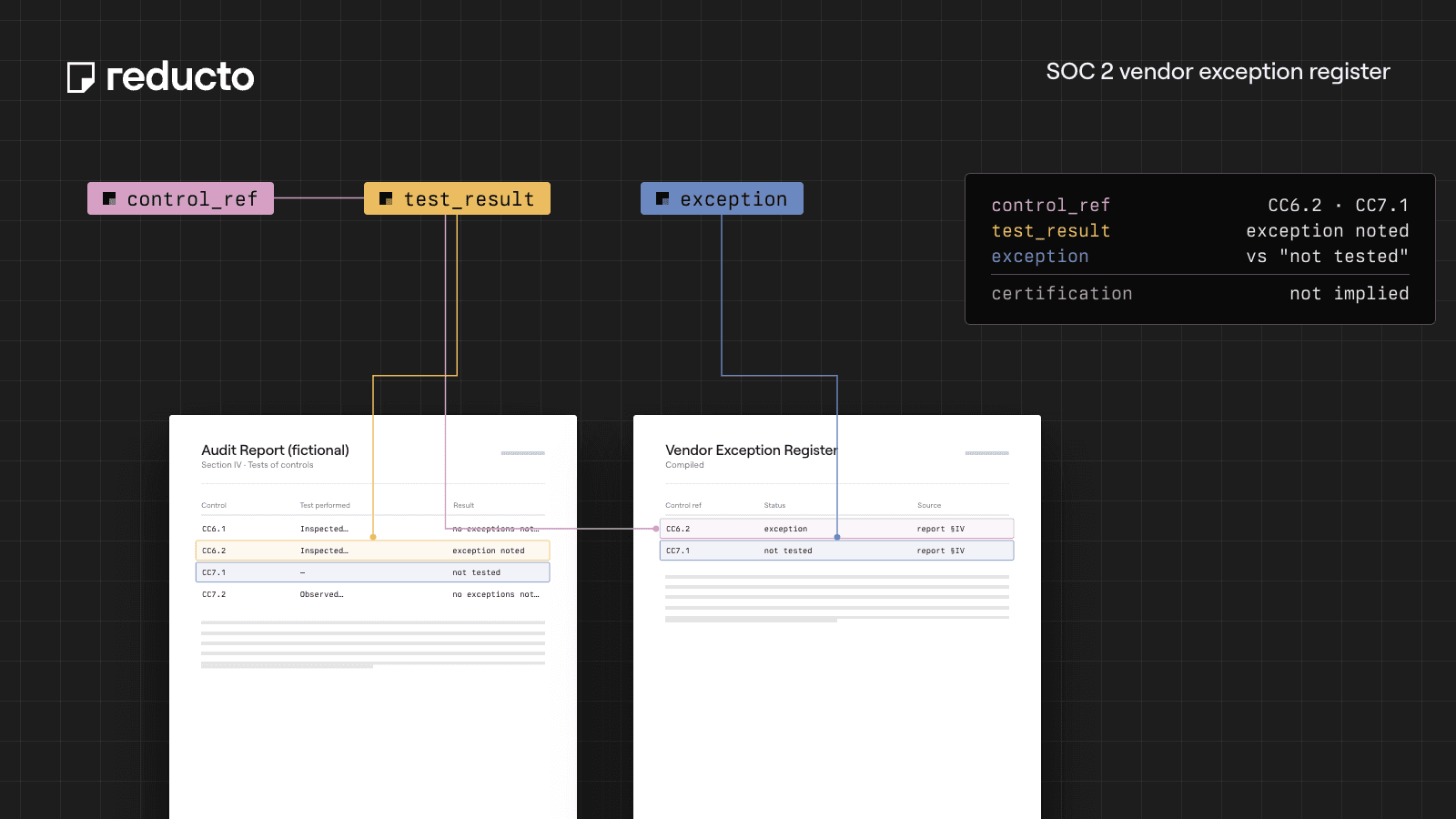The height and width of the screenshot is (819, 1456).
Task: Click 'test_result' label in summary panel
Action: [x=1051, y=231]
